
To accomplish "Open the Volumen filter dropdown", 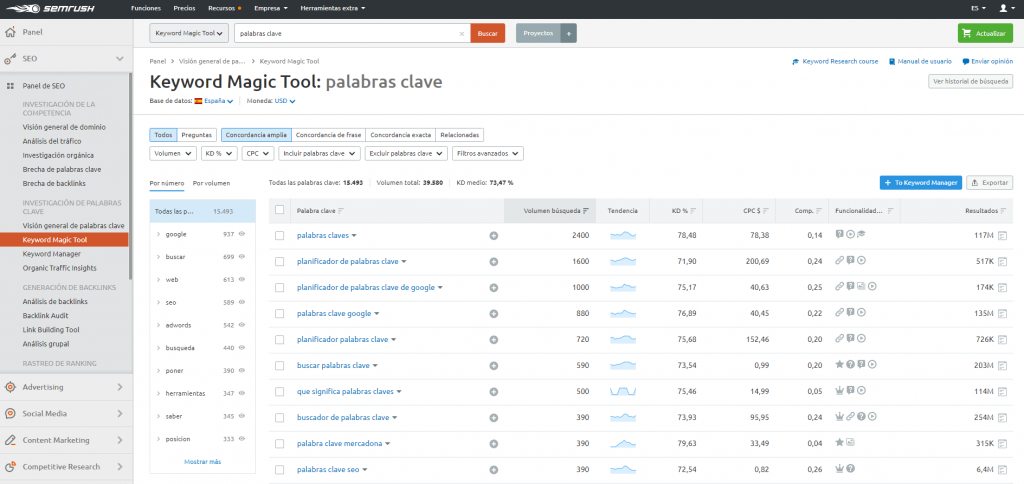I will pos(172,153).
